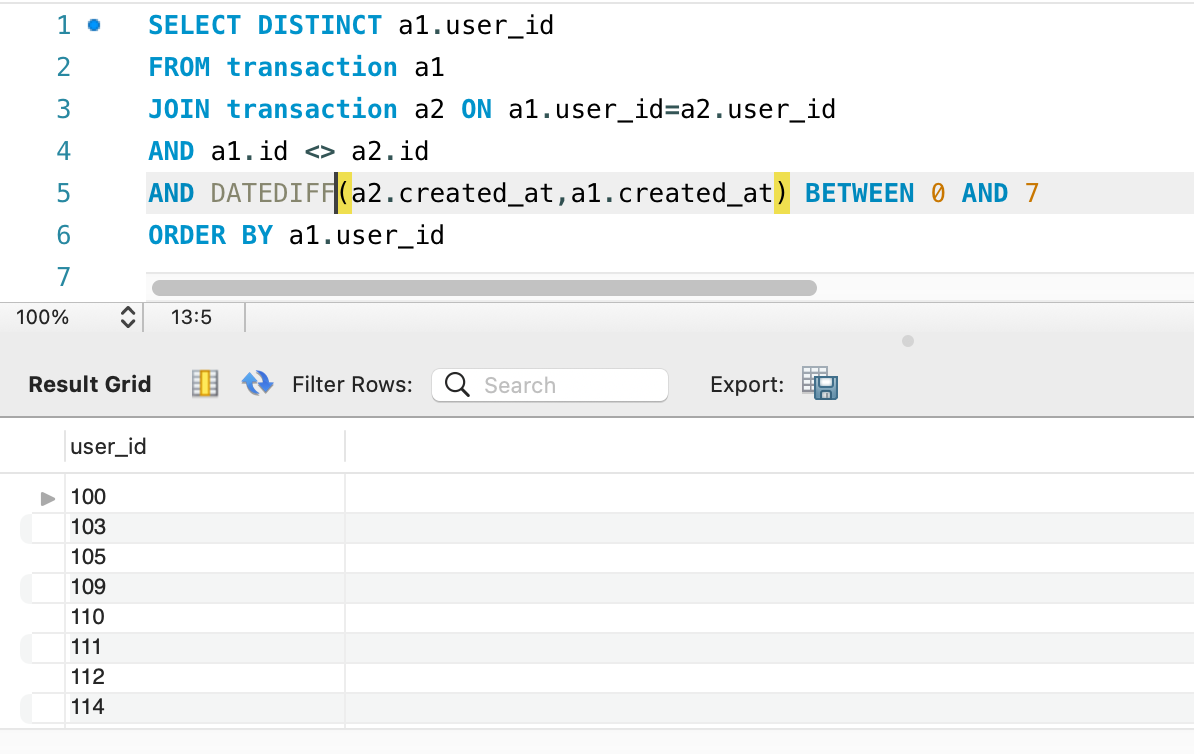
Task: Click the Export recordset save icon
Action: click(x=820, y=384)
